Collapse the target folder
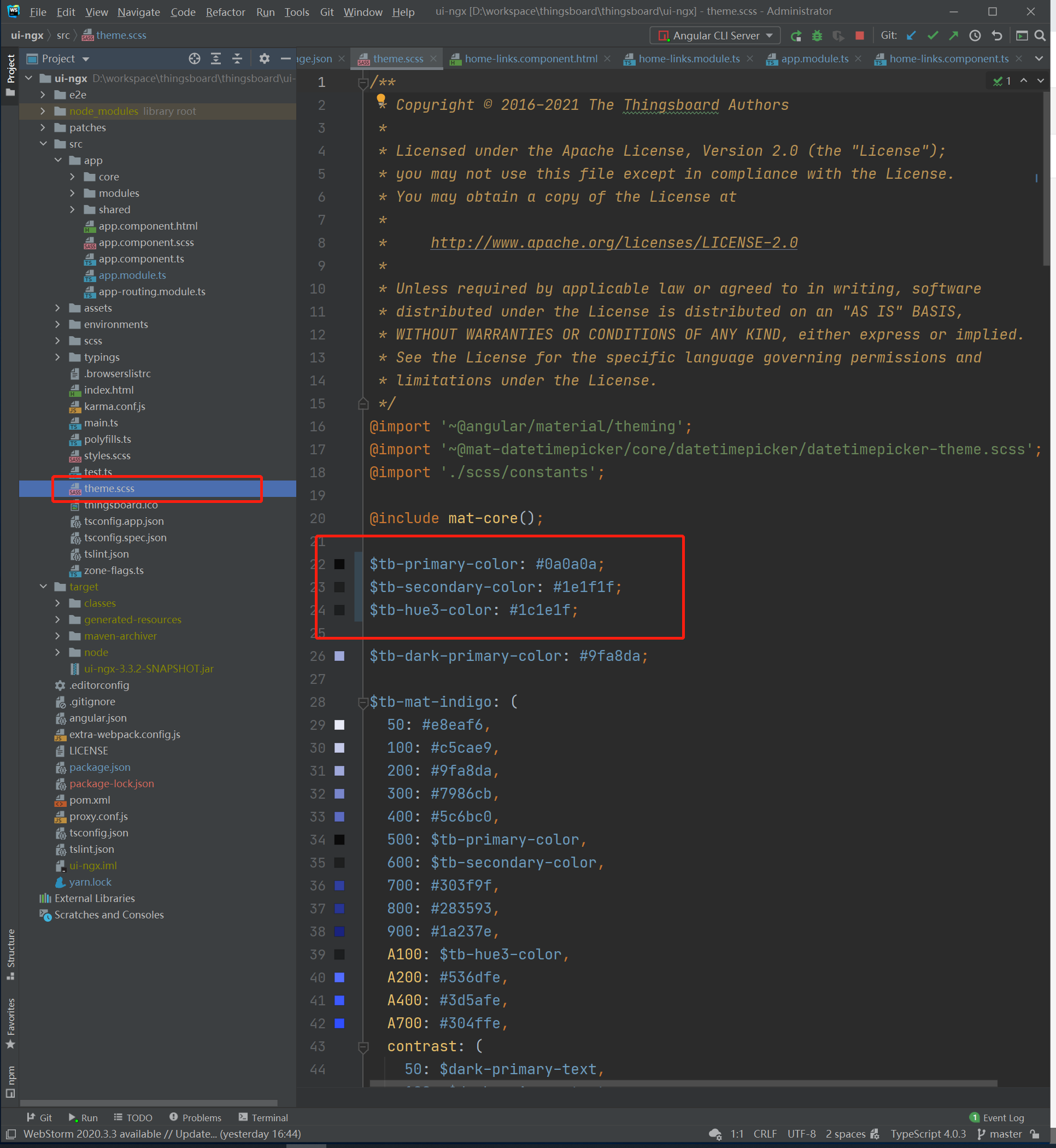 click(43, 586)
